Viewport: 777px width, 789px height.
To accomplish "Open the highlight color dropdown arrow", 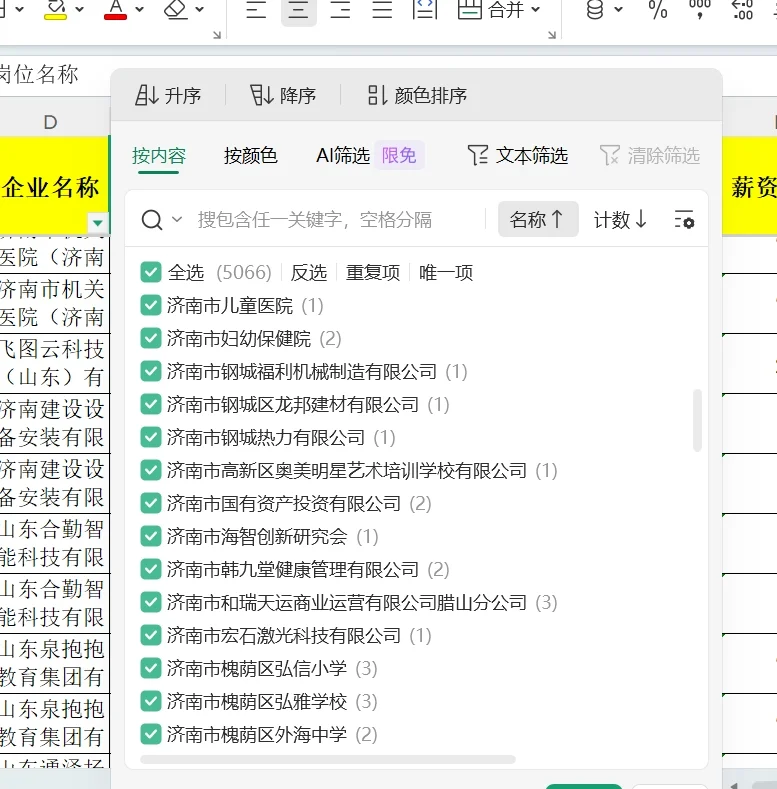I will [80, 9].
